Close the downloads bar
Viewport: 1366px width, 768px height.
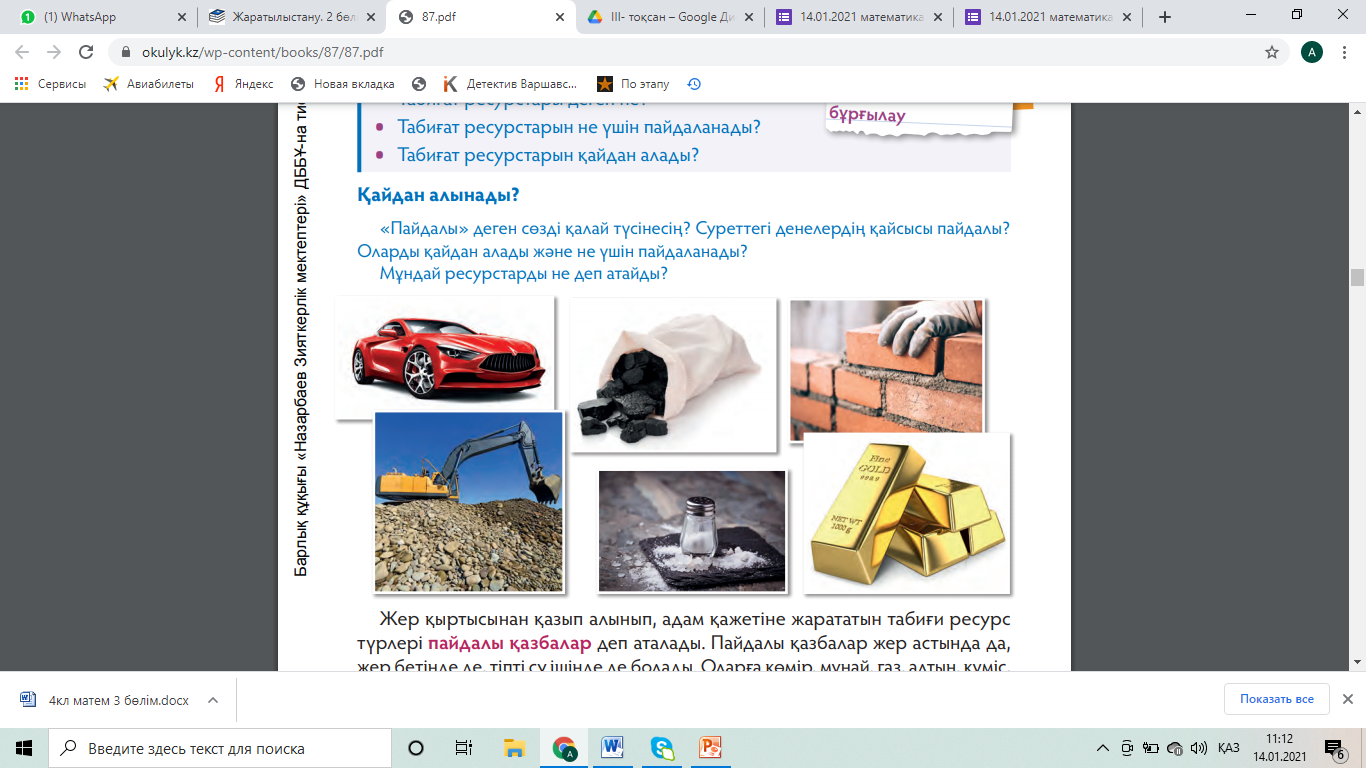tap(1347, 699)
